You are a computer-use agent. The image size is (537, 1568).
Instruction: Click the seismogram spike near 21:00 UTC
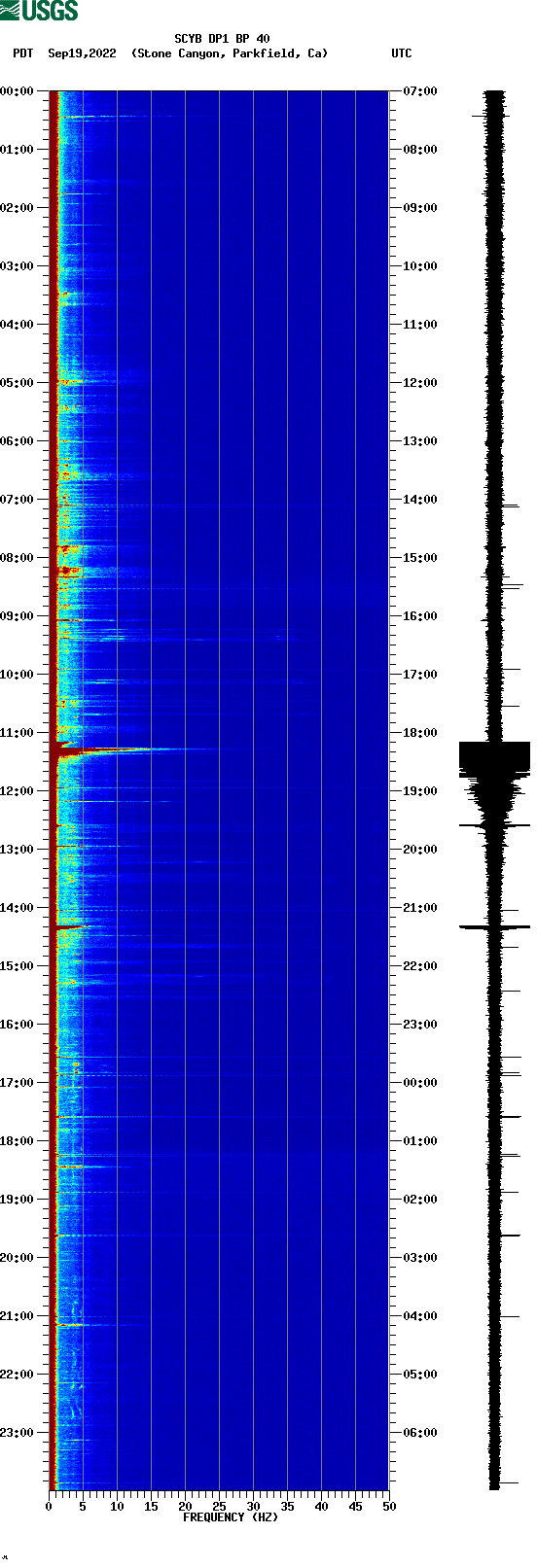coord(494,927)
